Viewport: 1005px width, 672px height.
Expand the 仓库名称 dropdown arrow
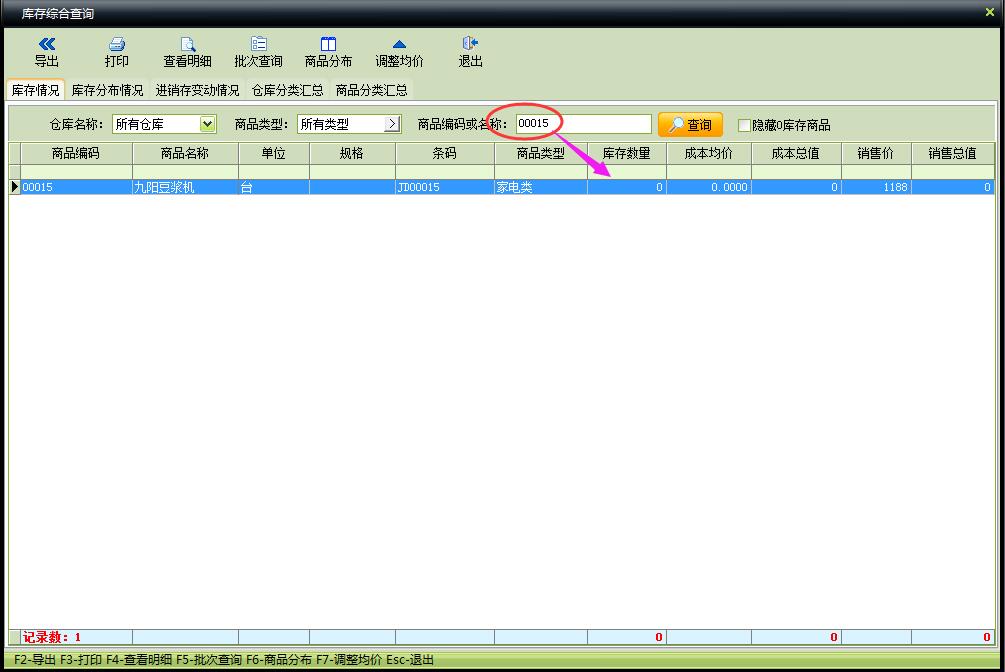208,124
